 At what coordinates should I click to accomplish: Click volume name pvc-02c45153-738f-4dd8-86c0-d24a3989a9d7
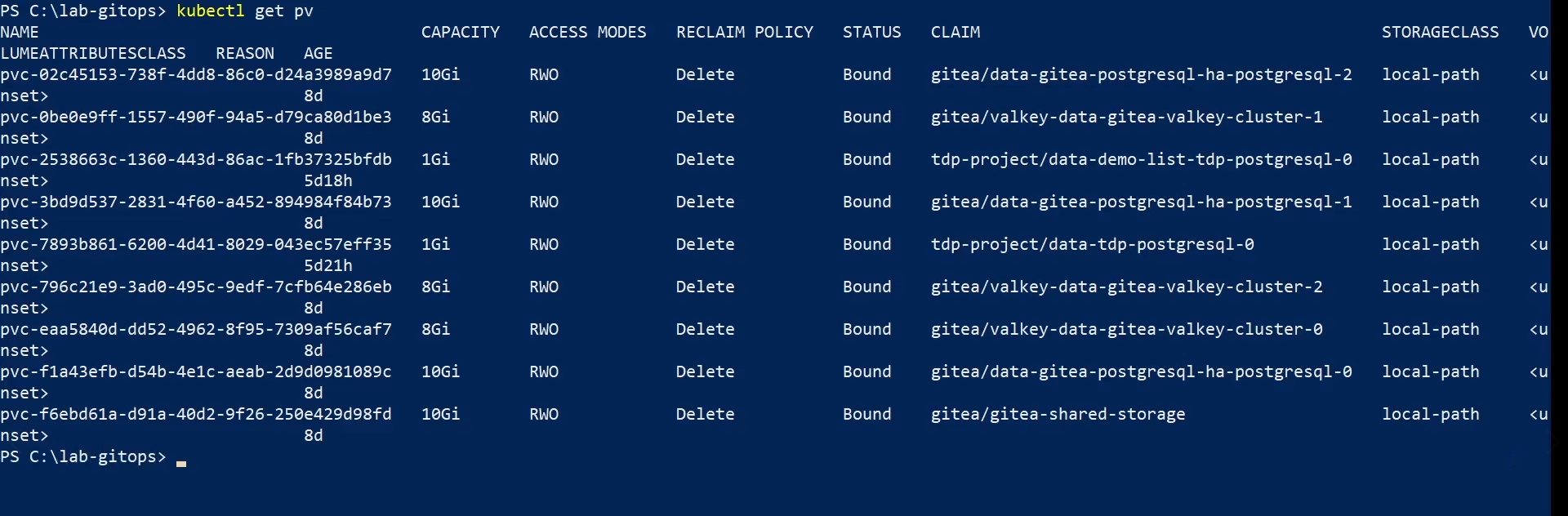coord(196,74)
